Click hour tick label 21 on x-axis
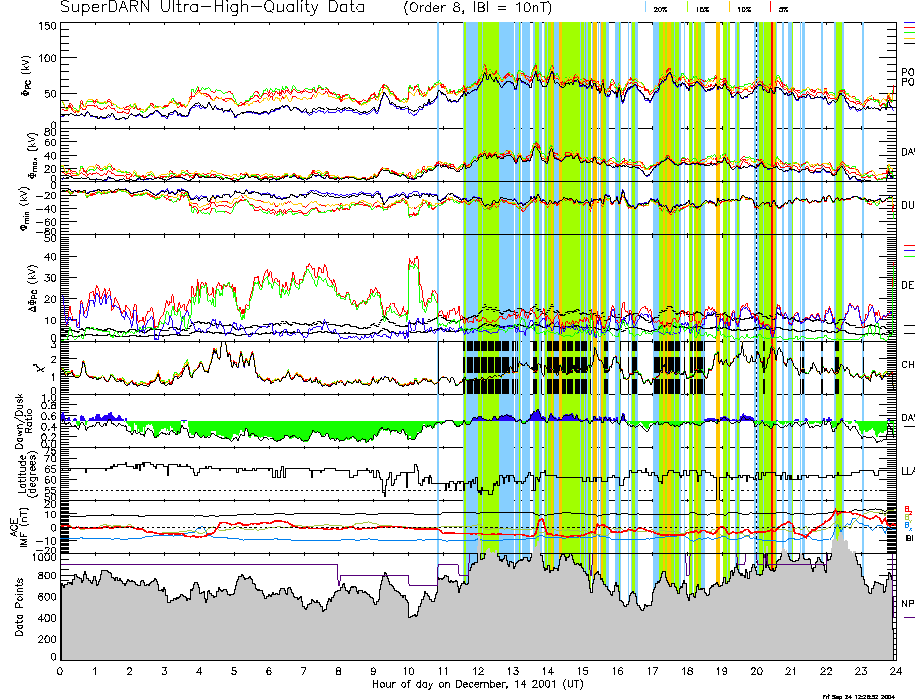This screenshot has width=915, height=700. [791, 671]
